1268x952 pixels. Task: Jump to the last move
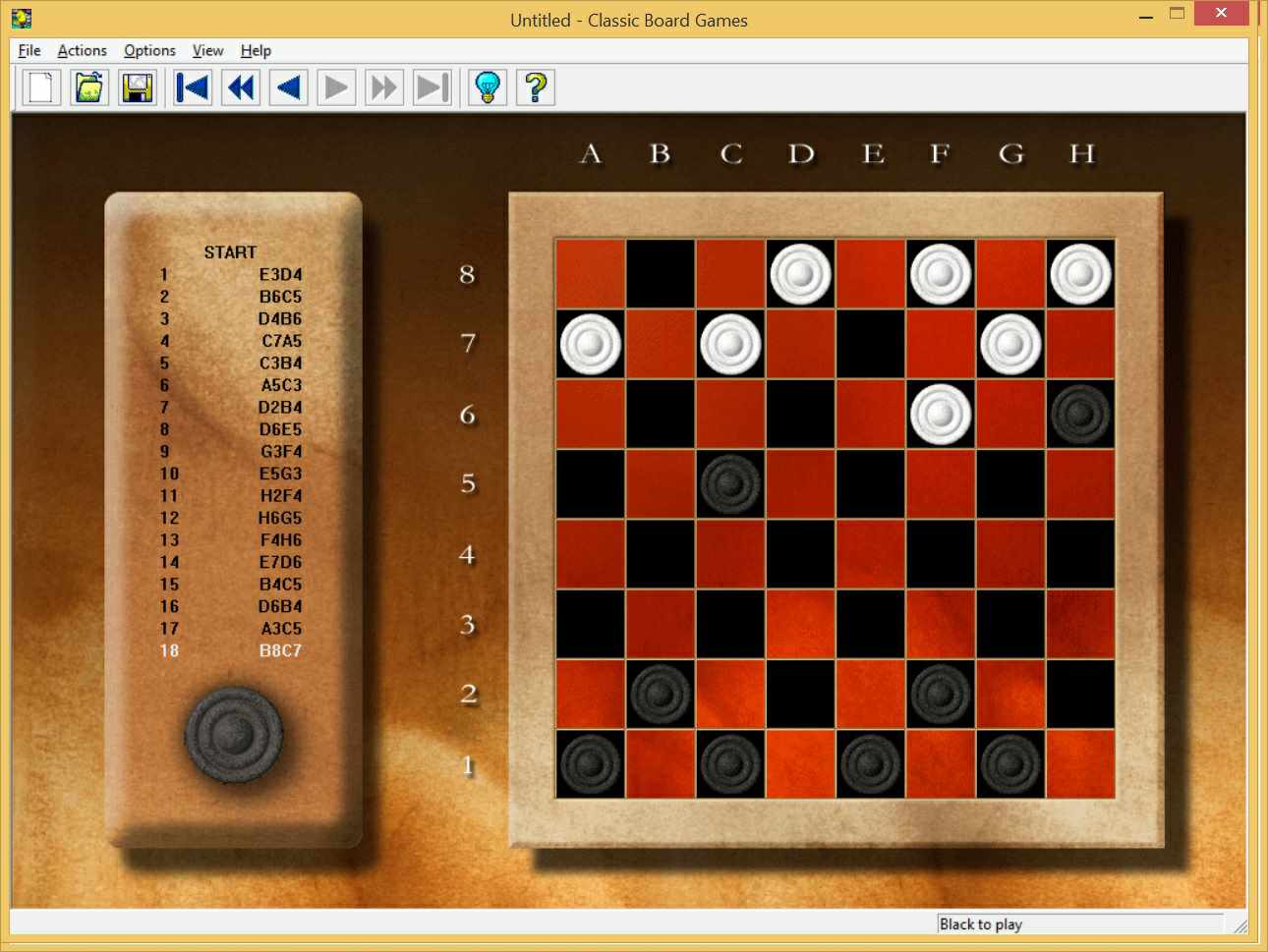(x=432, y=87)
